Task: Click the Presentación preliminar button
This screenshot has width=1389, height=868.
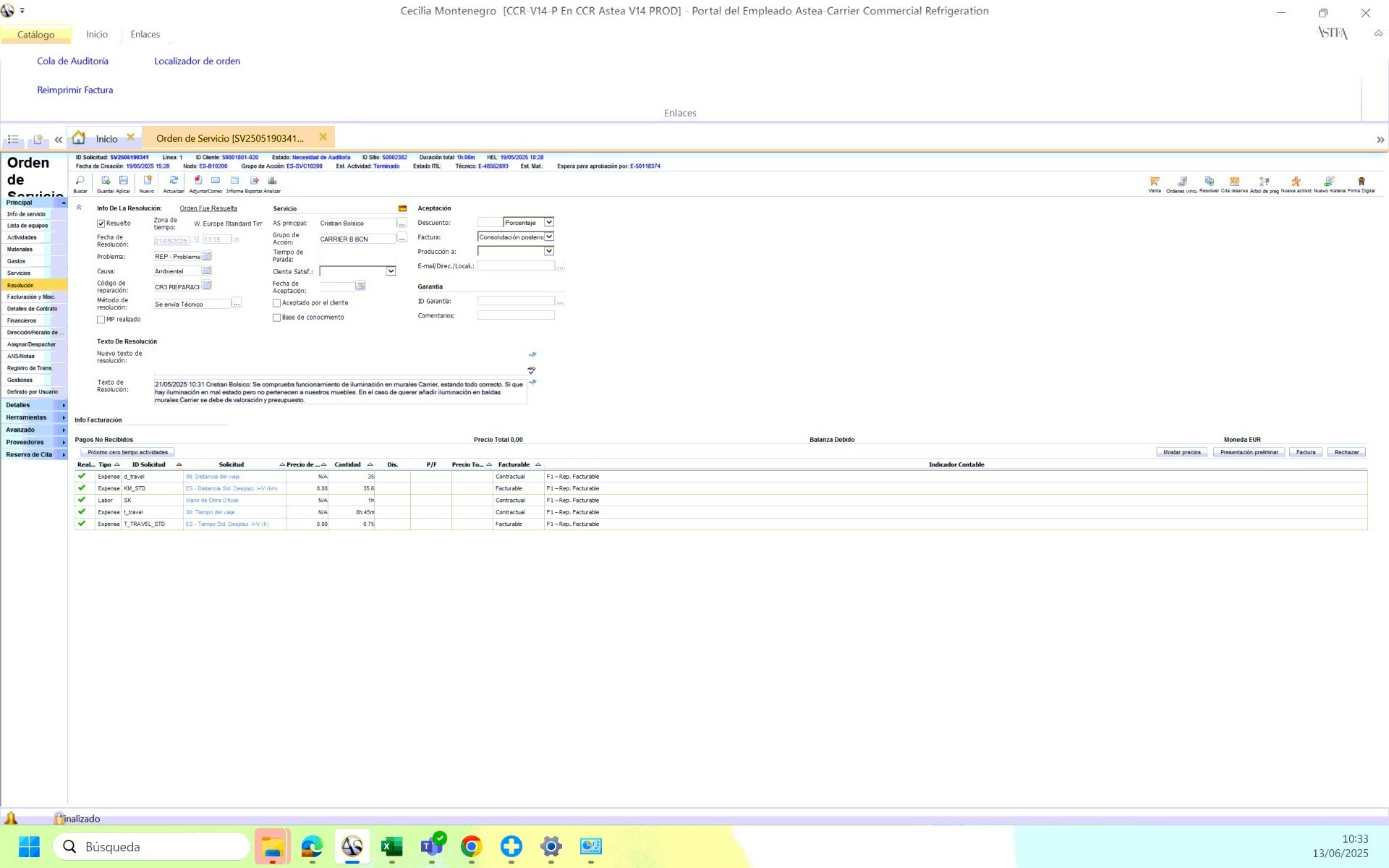Action: 1249,452
